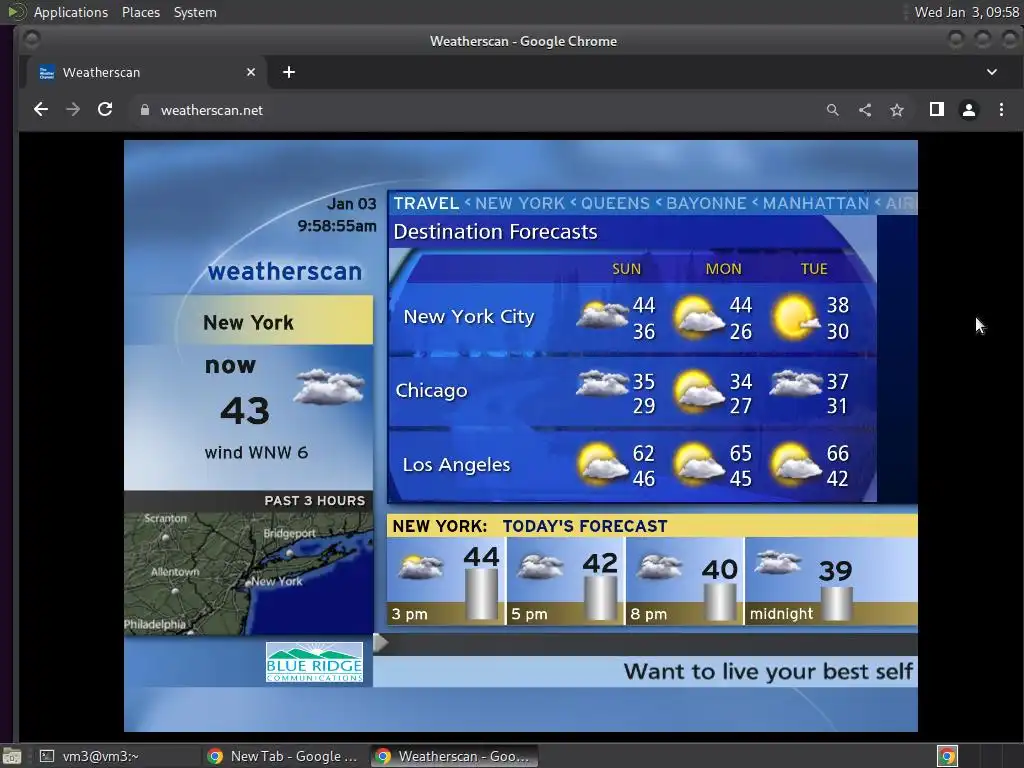Screen dimensions: 1024x768
Task: Open the Chrome three-dot menu
Action: (x=1001, y=110)
